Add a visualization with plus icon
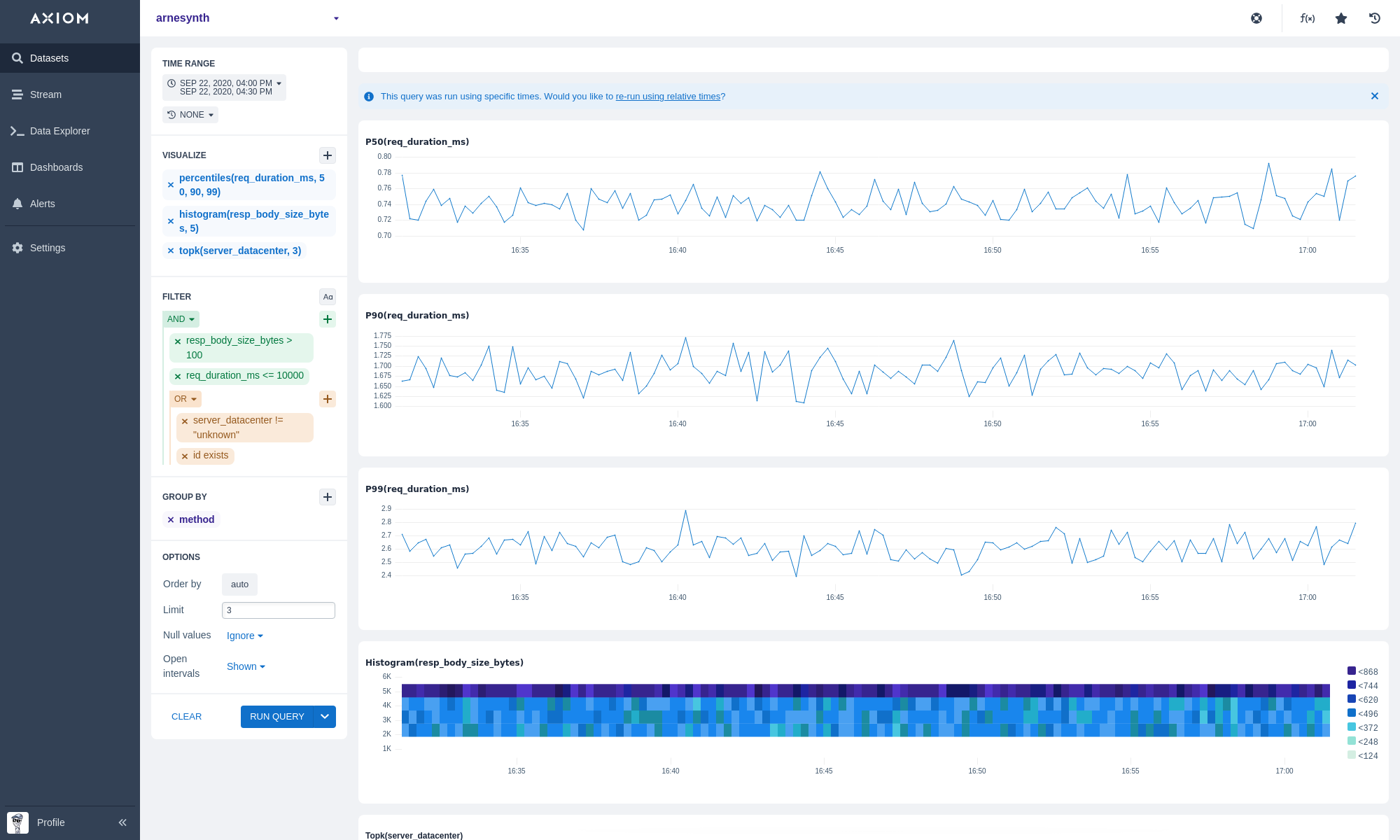The image size is (1400, 840). click(x=327, y=155)
